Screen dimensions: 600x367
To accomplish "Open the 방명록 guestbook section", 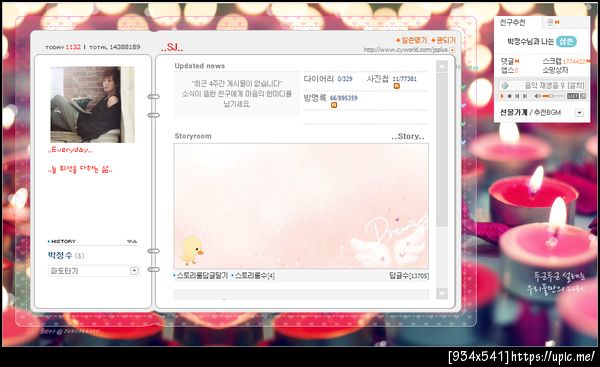I will [315, 98].
